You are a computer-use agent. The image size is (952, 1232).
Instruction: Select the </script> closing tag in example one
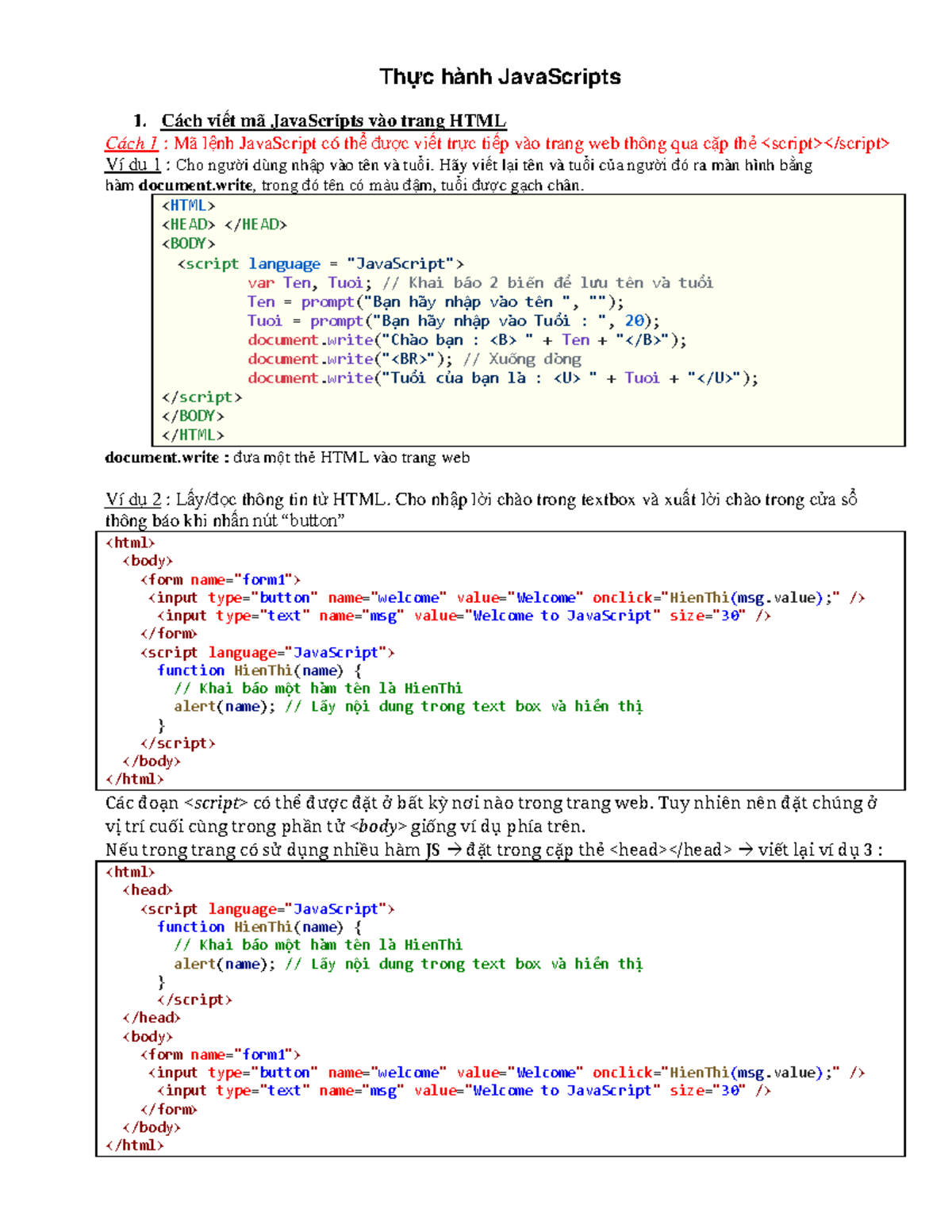click(x=202, y=397)
